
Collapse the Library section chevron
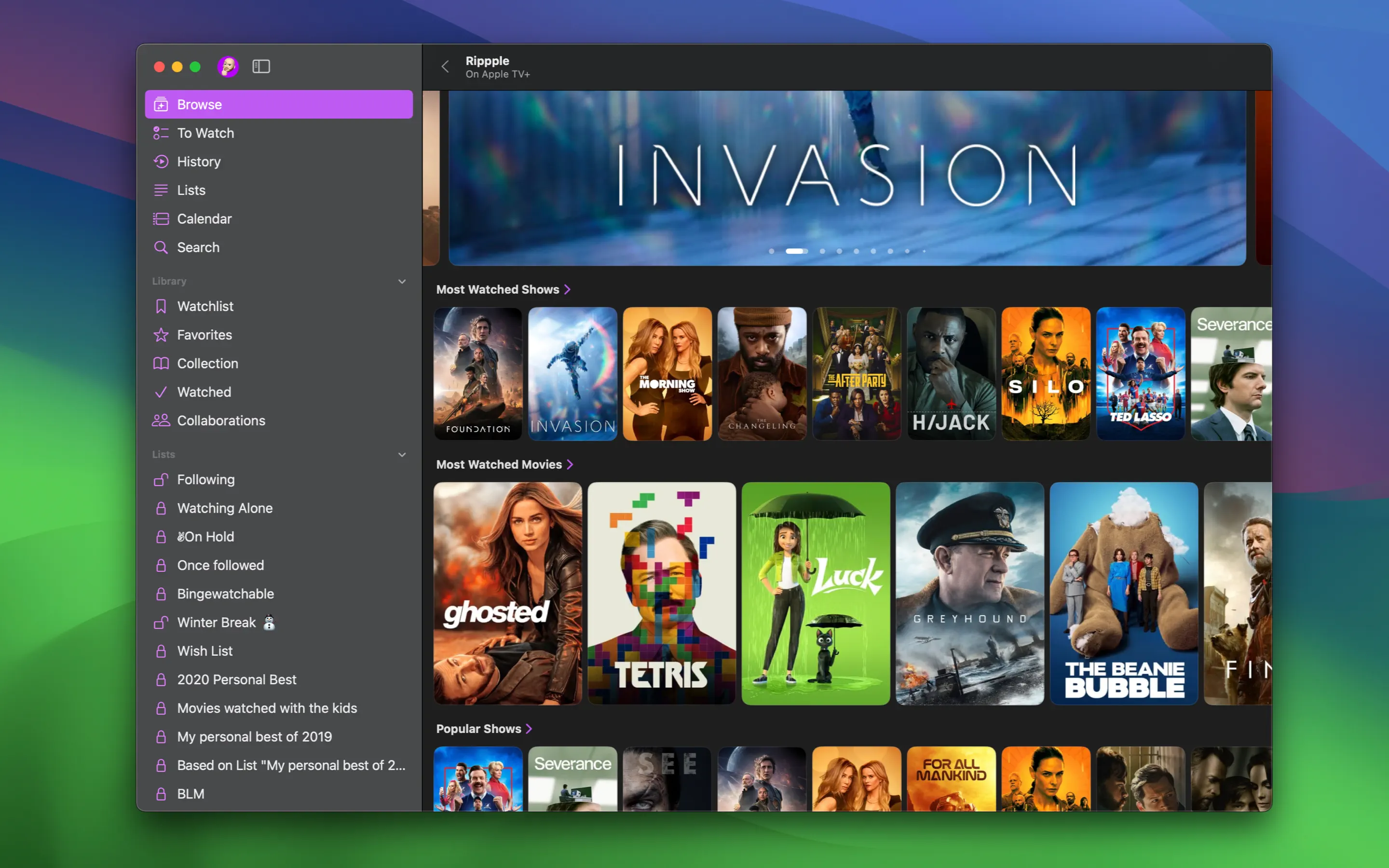click(402, 281)
